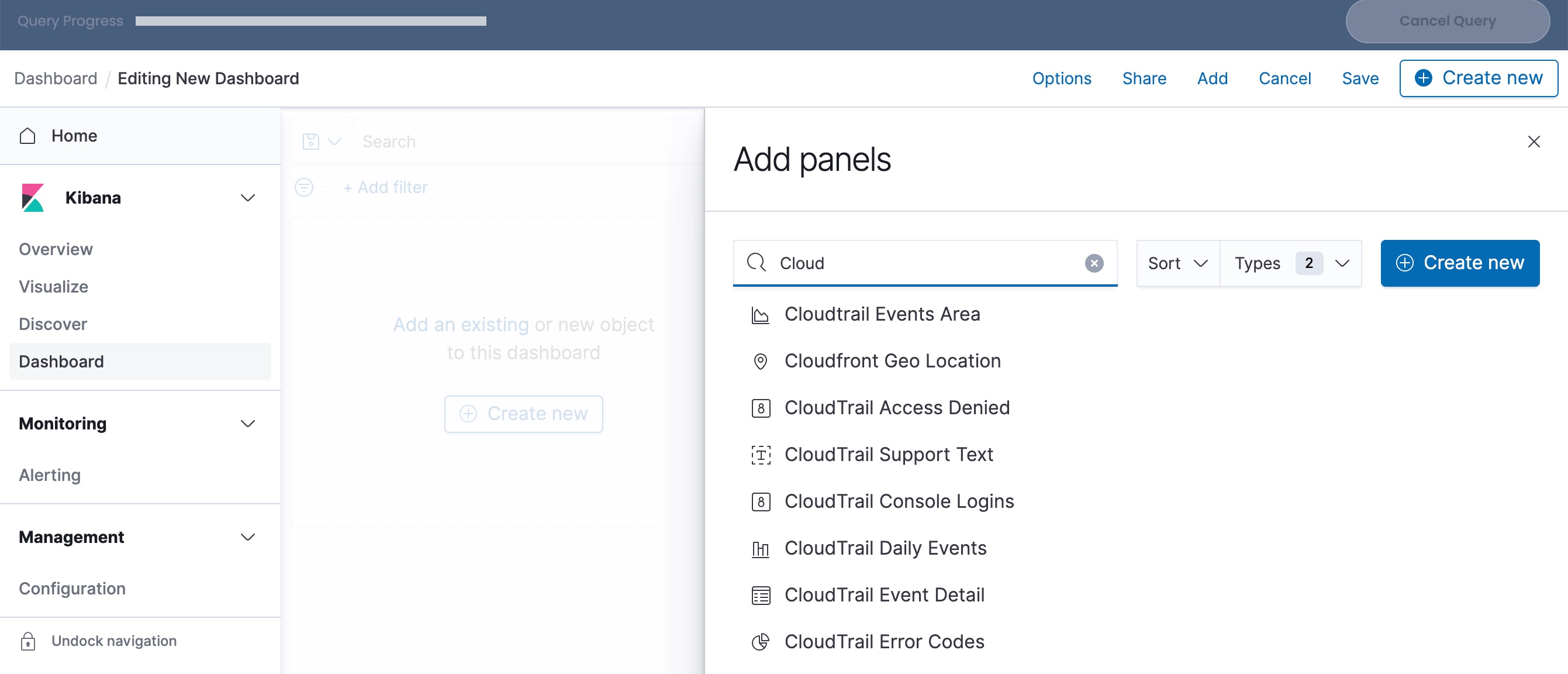Open the Sort dropdown
The image size is (1568, 674).
tap(1177, 263)
